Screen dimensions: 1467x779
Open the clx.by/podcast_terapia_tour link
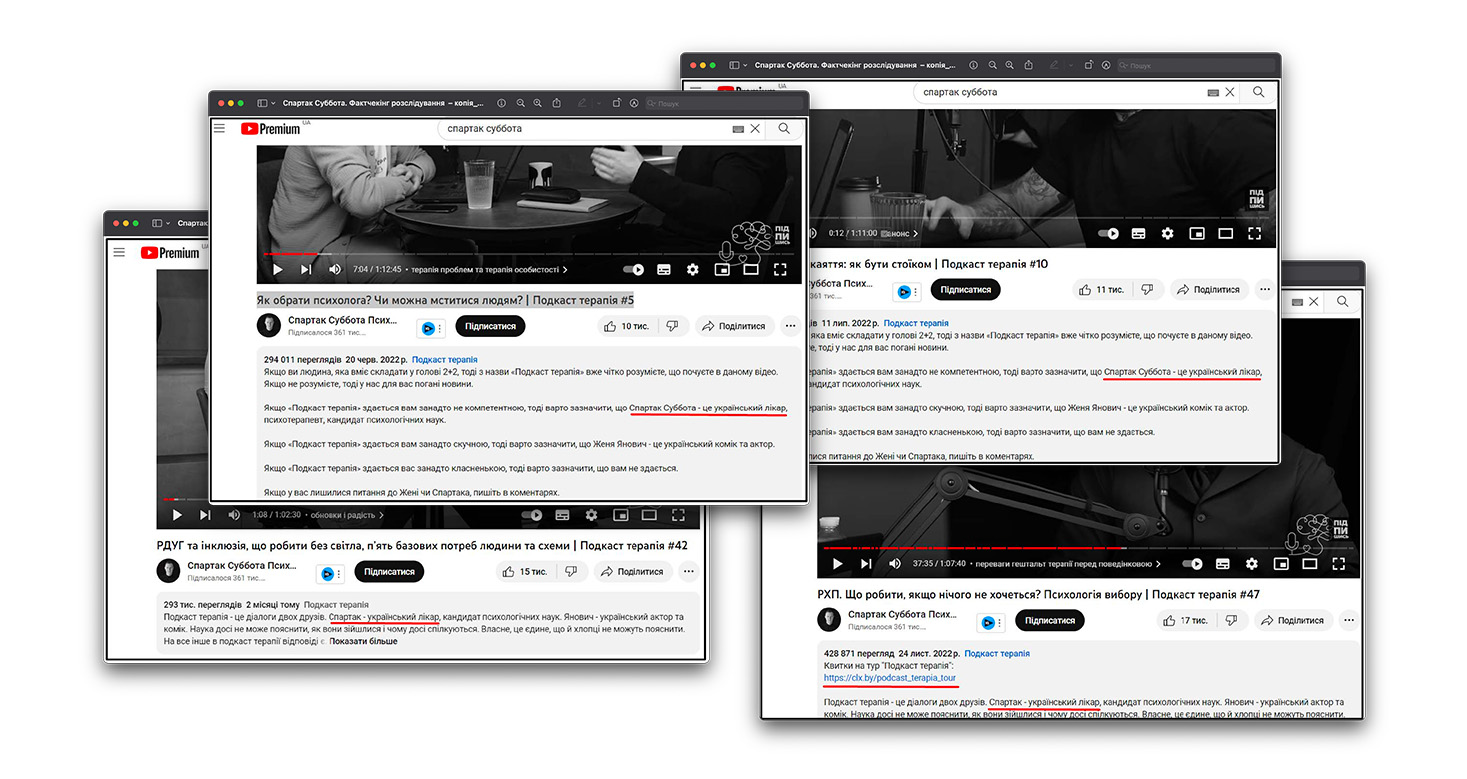(890, 678)
